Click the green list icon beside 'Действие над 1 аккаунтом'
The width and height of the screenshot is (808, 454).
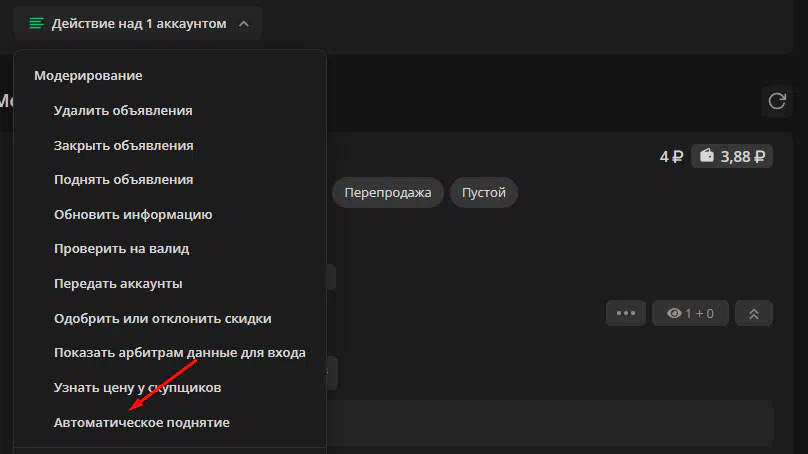[36, 23]
